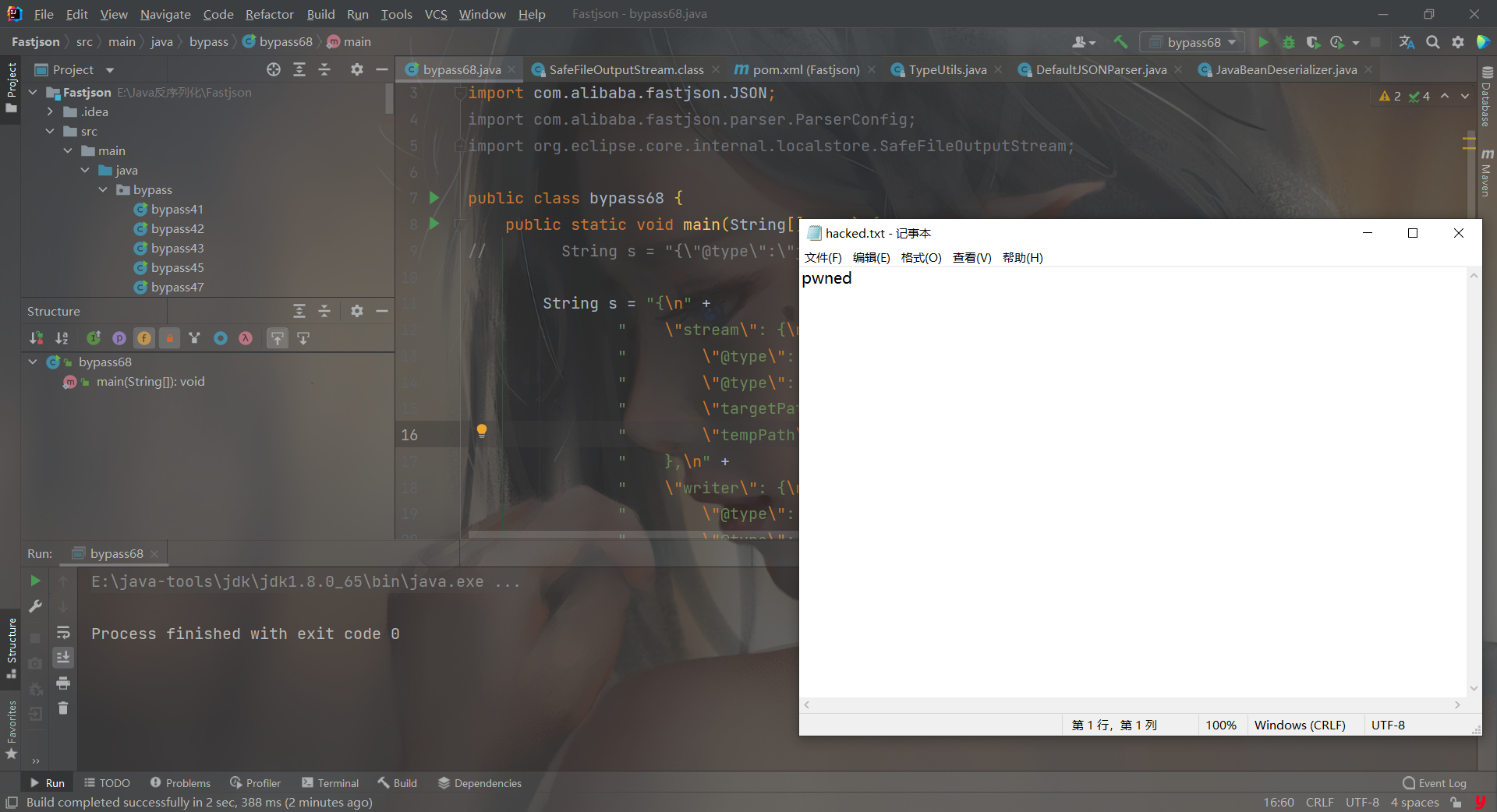This screenshot has height=812, width=1497.
Task: Run bypass68 with Coverage shield icon
Action: (x=1313, y=42)
